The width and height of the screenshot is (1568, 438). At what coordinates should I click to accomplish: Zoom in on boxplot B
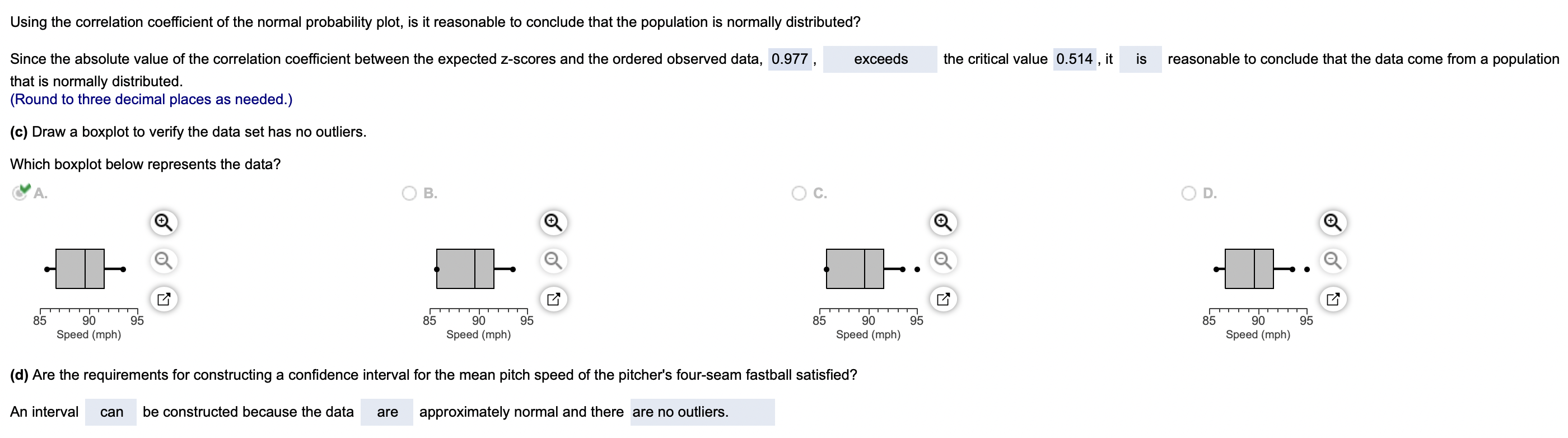point(553,222)
